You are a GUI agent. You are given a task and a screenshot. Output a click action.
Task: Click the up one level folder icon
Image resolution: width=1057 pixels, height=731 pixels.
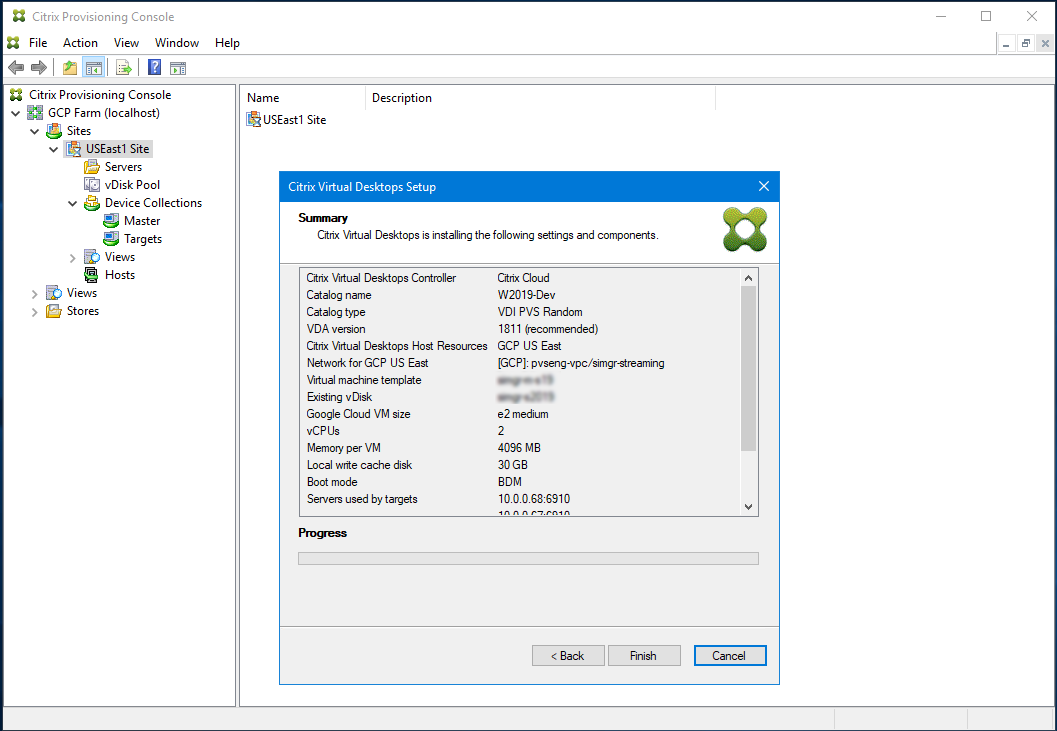pyautogui.click(x=68, y=67)
